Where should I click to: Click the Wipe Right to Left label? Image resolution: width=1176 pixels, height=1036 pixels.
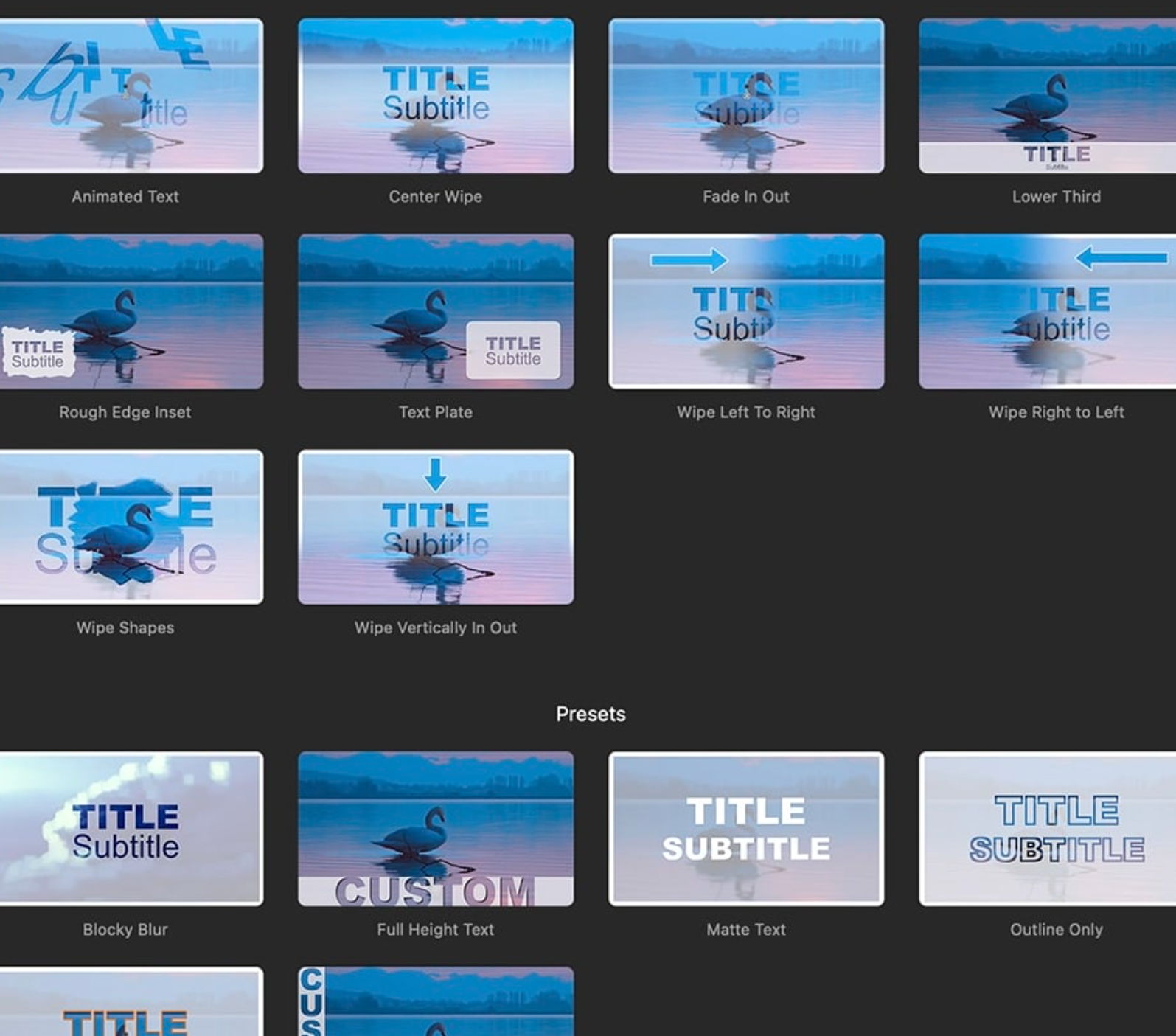pos(1057,412)
